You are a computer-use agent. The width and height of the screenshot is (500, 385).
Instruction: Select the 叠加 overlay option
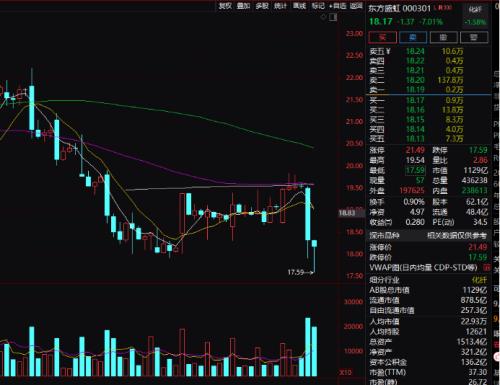[243, 6]
